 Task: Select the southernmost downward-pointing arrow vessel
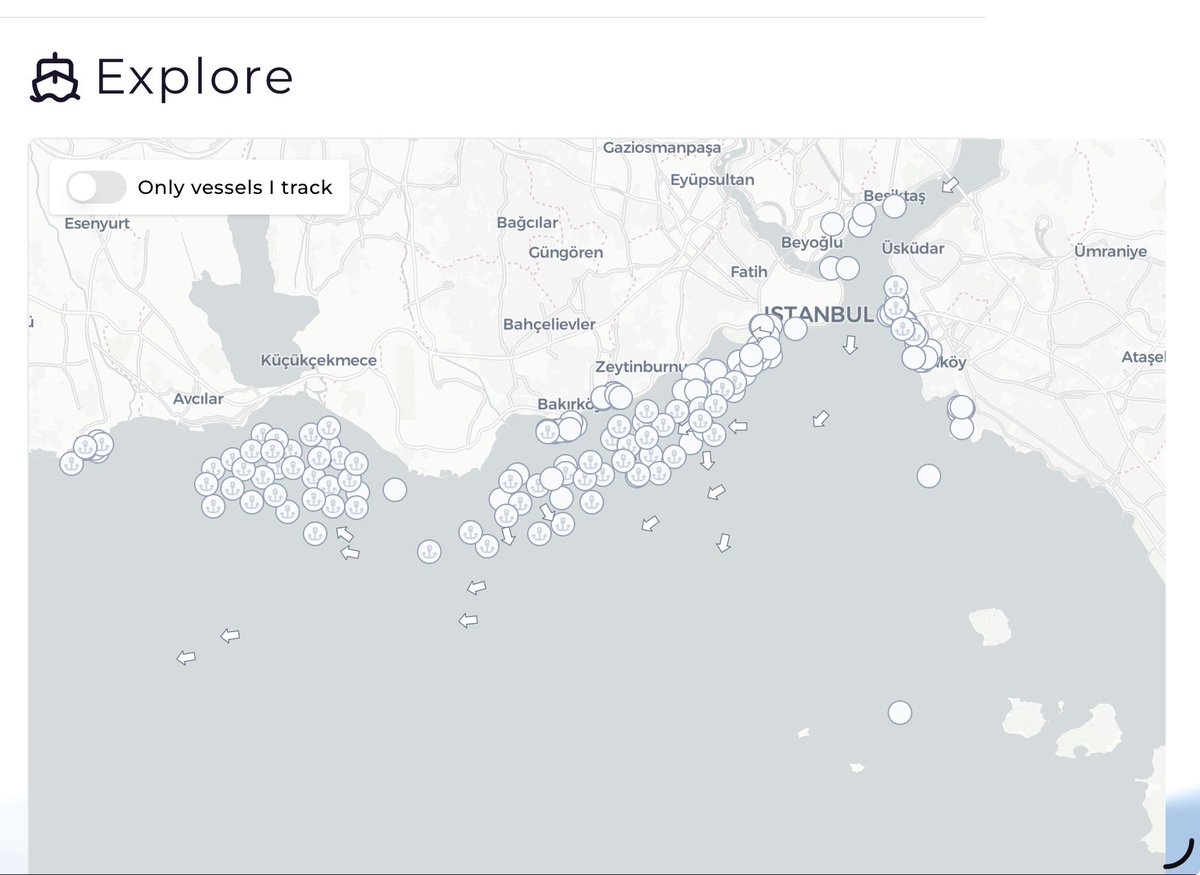click(x=723, y=543)
